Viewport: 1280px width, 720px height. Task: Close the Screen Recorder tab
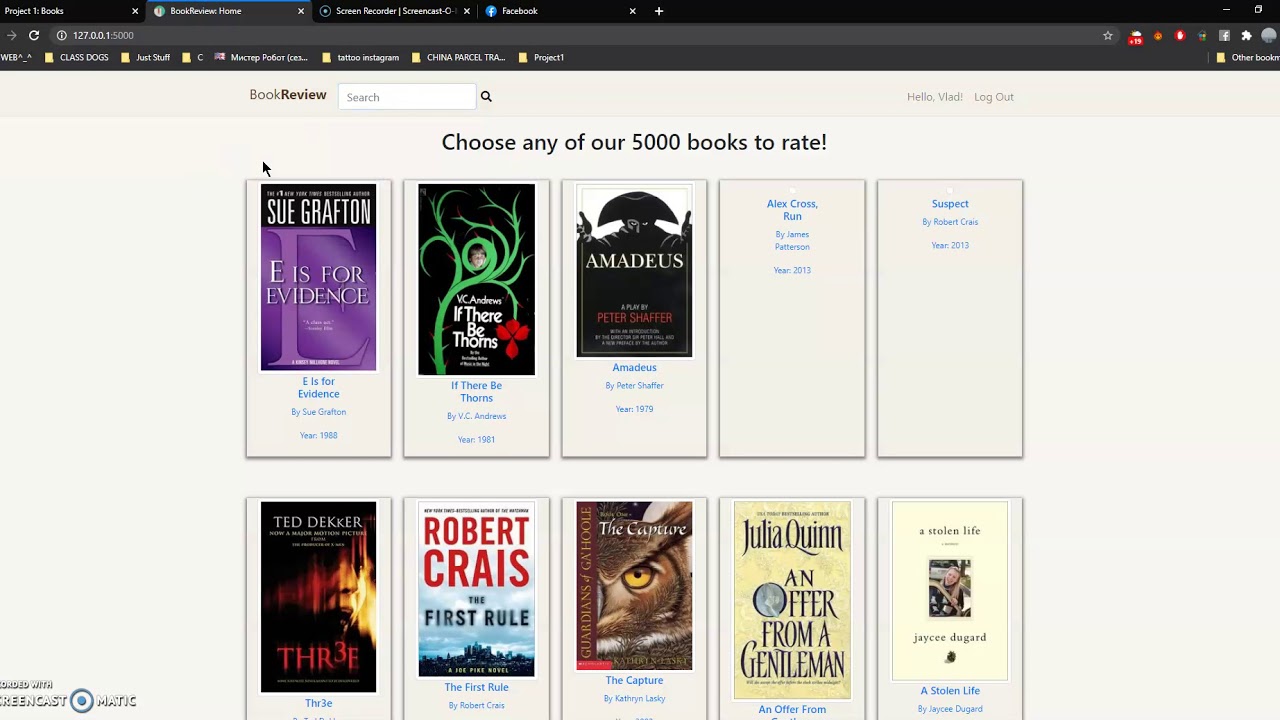point(467,11)
